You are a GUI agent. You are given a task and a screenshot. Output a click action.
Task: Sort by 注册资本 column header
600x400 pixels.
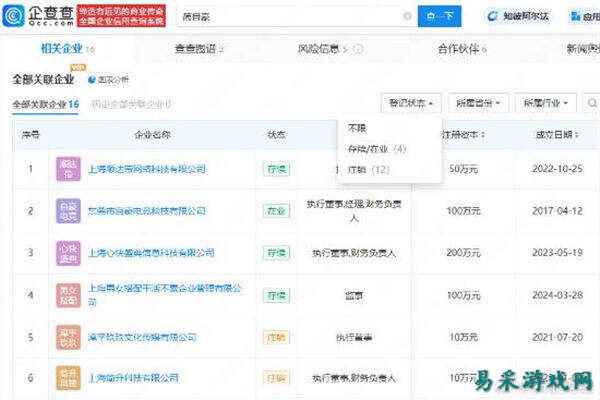pyautogui.click(x=463, y=135)
